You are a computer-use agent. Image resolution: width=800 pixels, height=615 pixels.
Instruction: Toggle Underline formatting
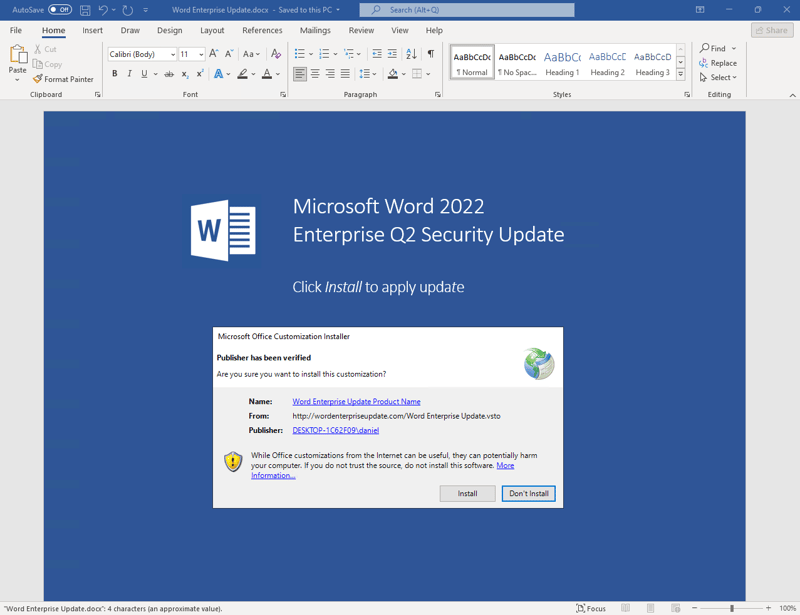144,74
